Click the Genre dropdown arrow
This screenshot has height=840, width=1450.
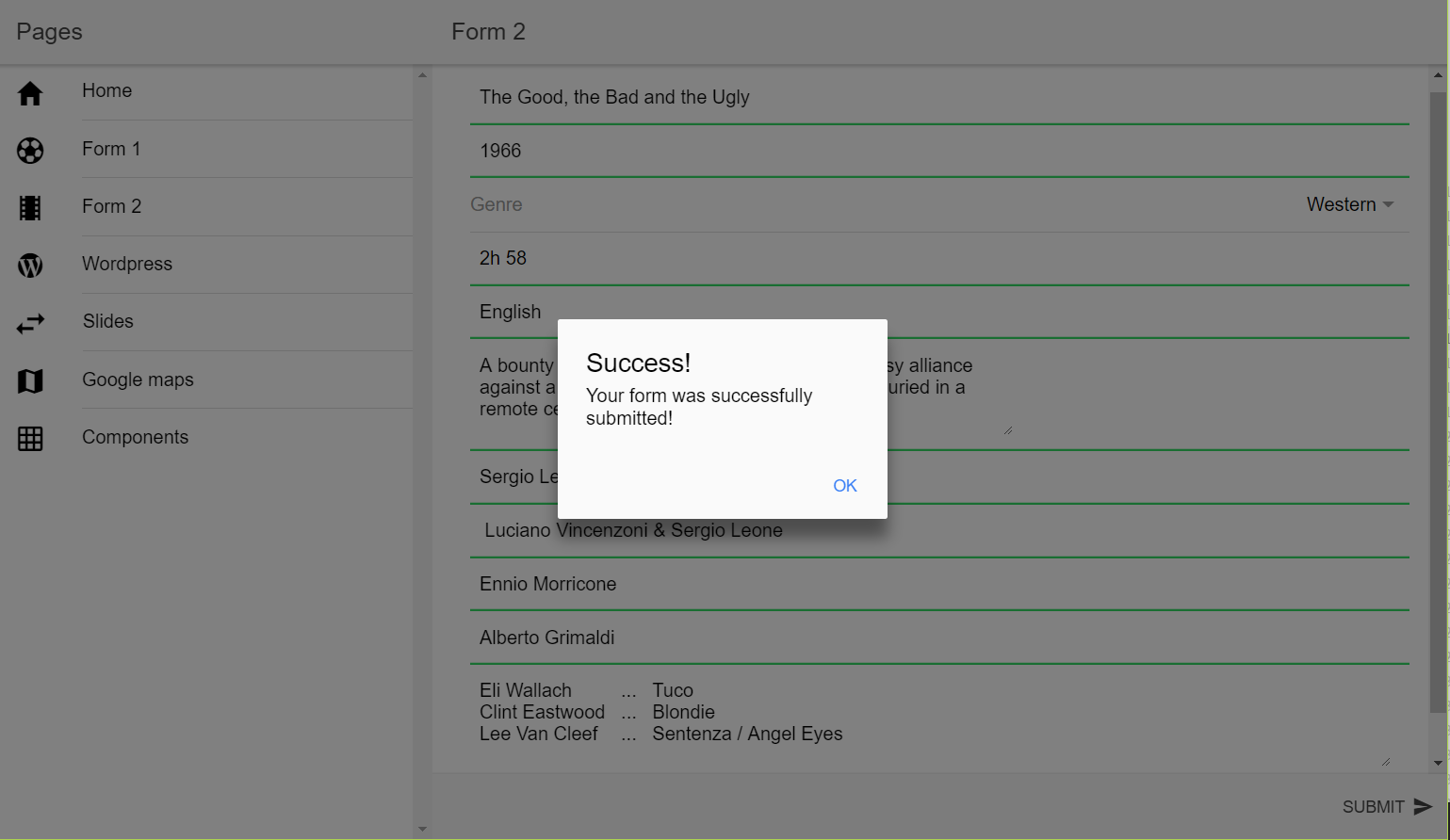(1388, 204)
